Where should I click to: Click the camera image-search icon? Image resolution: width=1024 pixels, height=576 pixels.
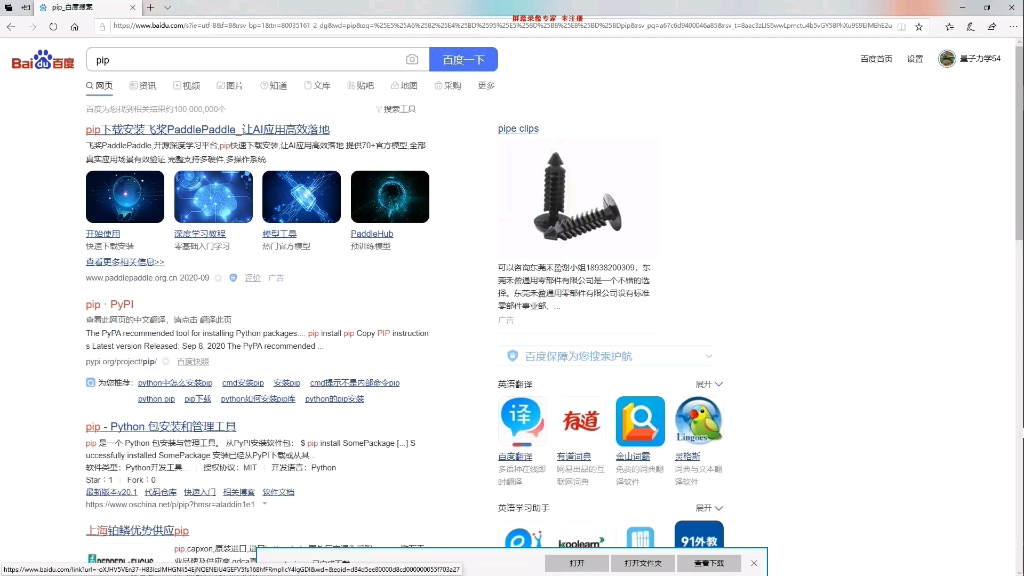[x=411, y=59]
